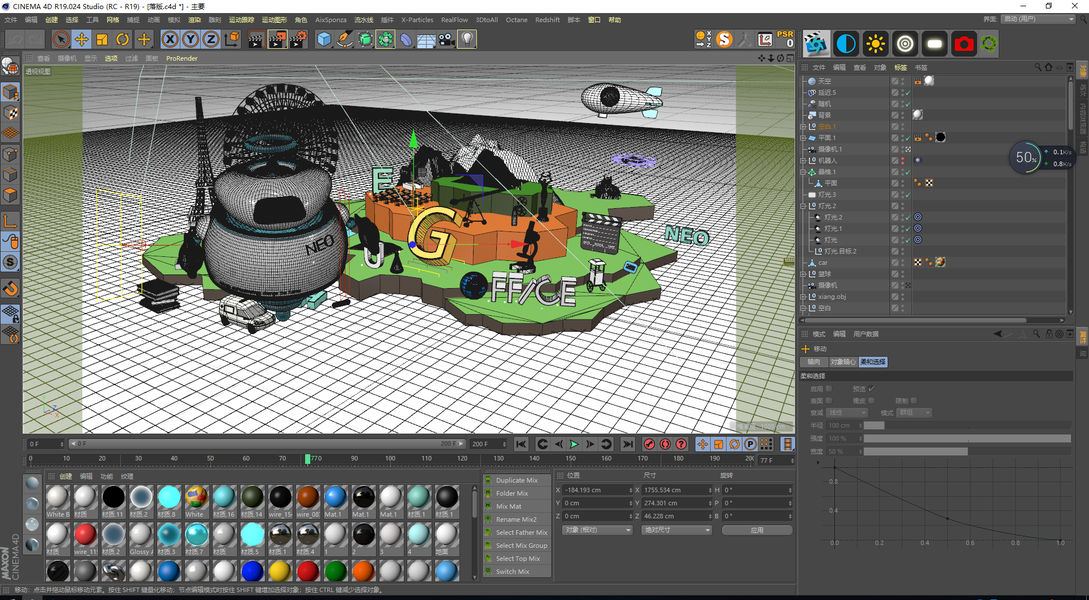Jump to the end of animation
Viewport: 1089px width, 600px height.
pyautogui.click(x=627, y=444)
